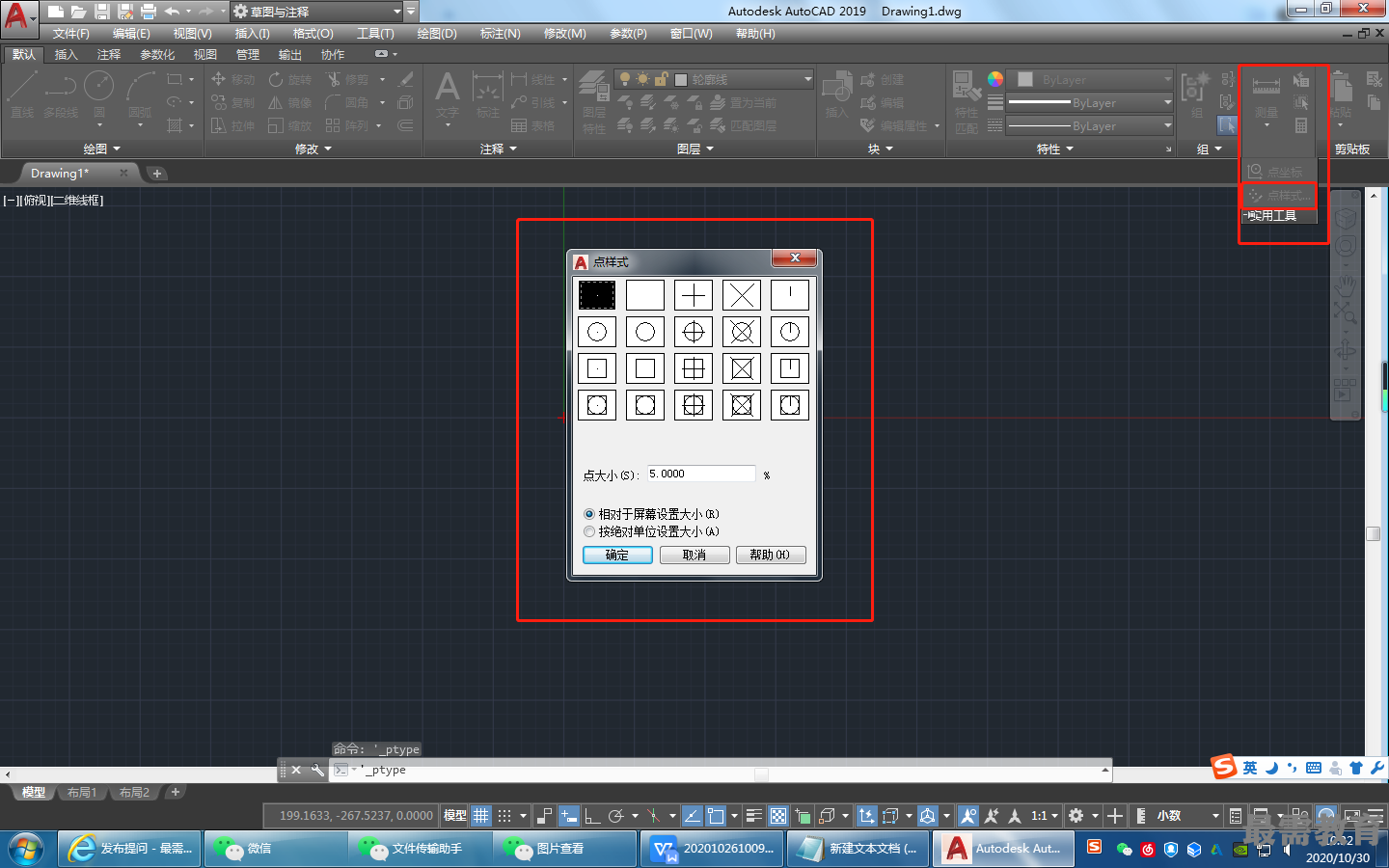The width and height of the screenshot is (1389, 868).
Task: Click the Save icon in quick access toolbar
Action: pos(102,12)
